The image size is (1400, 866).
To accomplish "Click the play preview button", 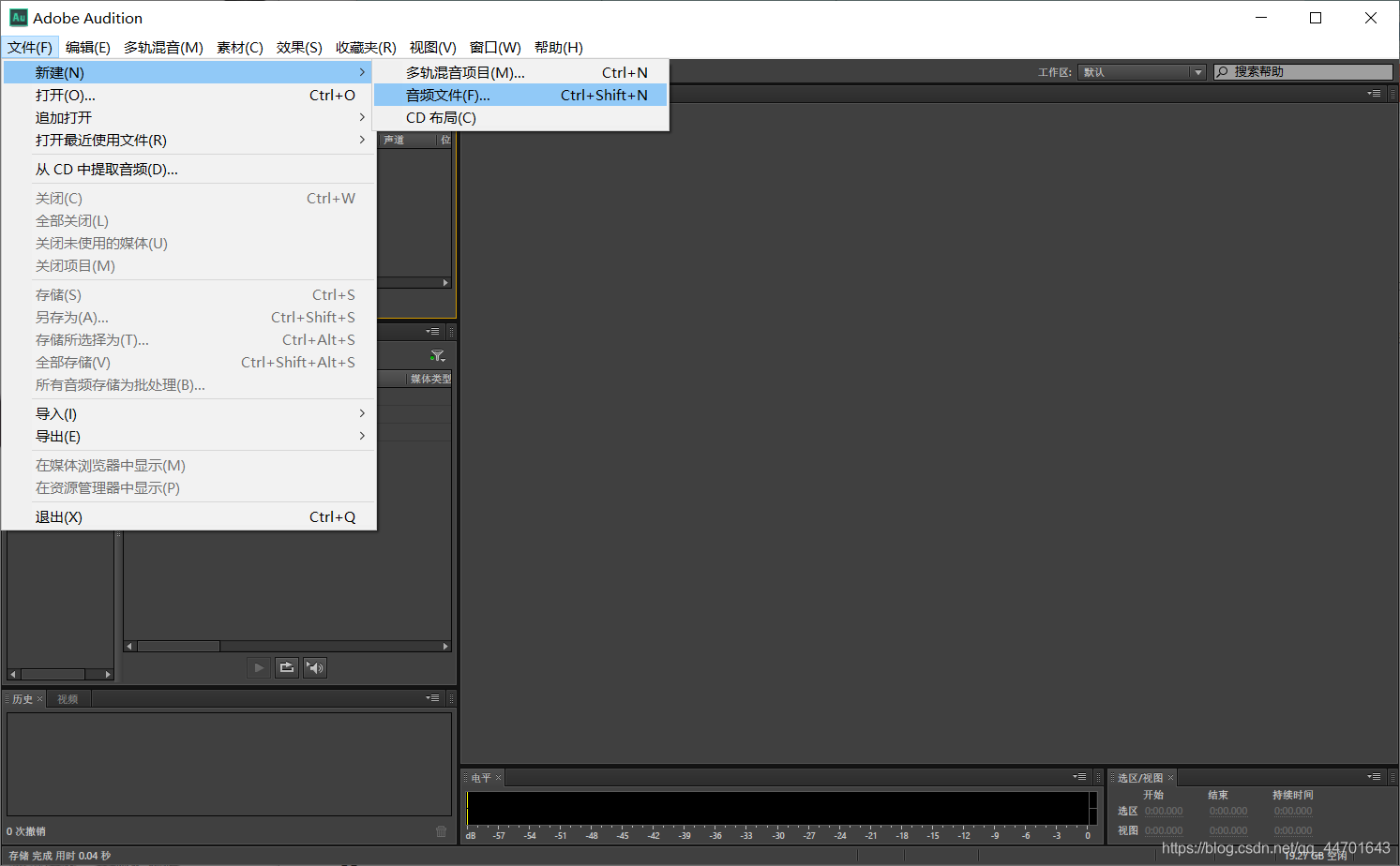I will [259, 667].
